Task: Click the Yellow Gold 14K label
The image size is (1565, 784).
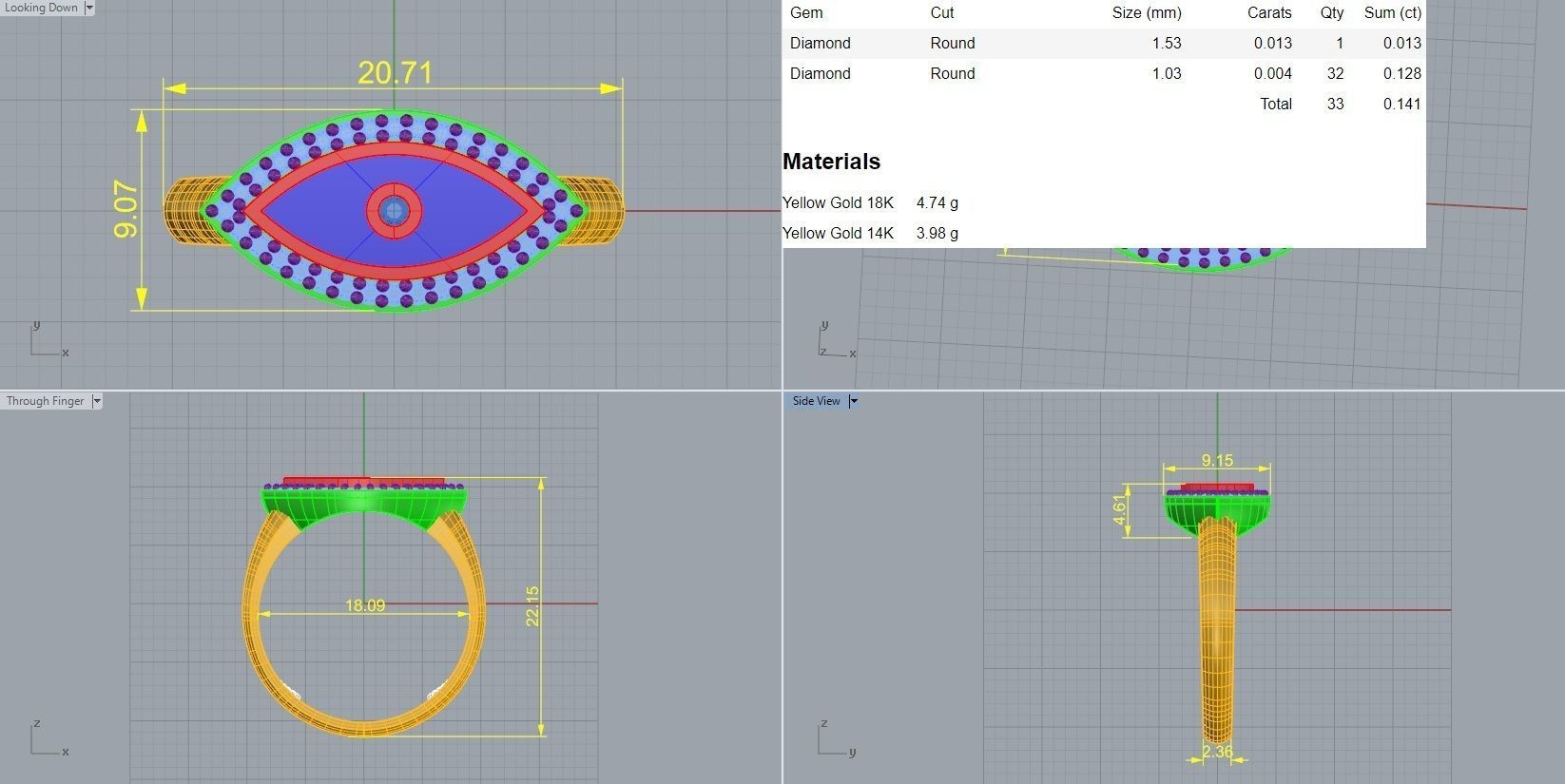Action: 838,233
